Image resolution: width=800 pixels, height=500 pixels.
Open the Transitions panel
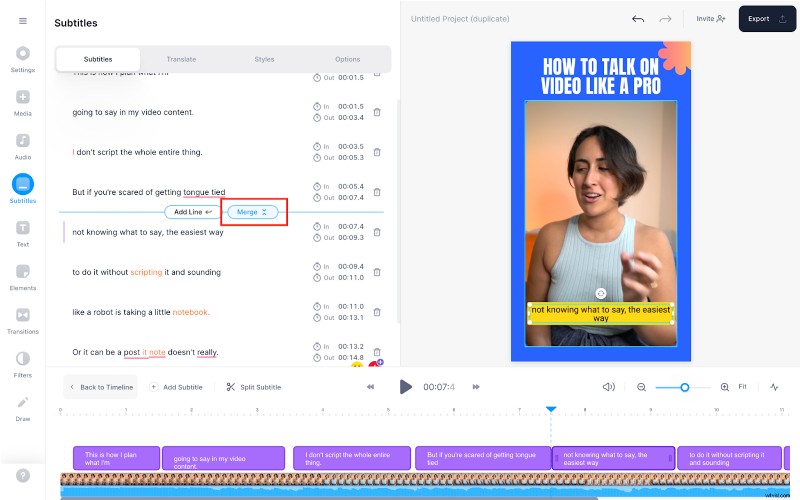(23, 320)
